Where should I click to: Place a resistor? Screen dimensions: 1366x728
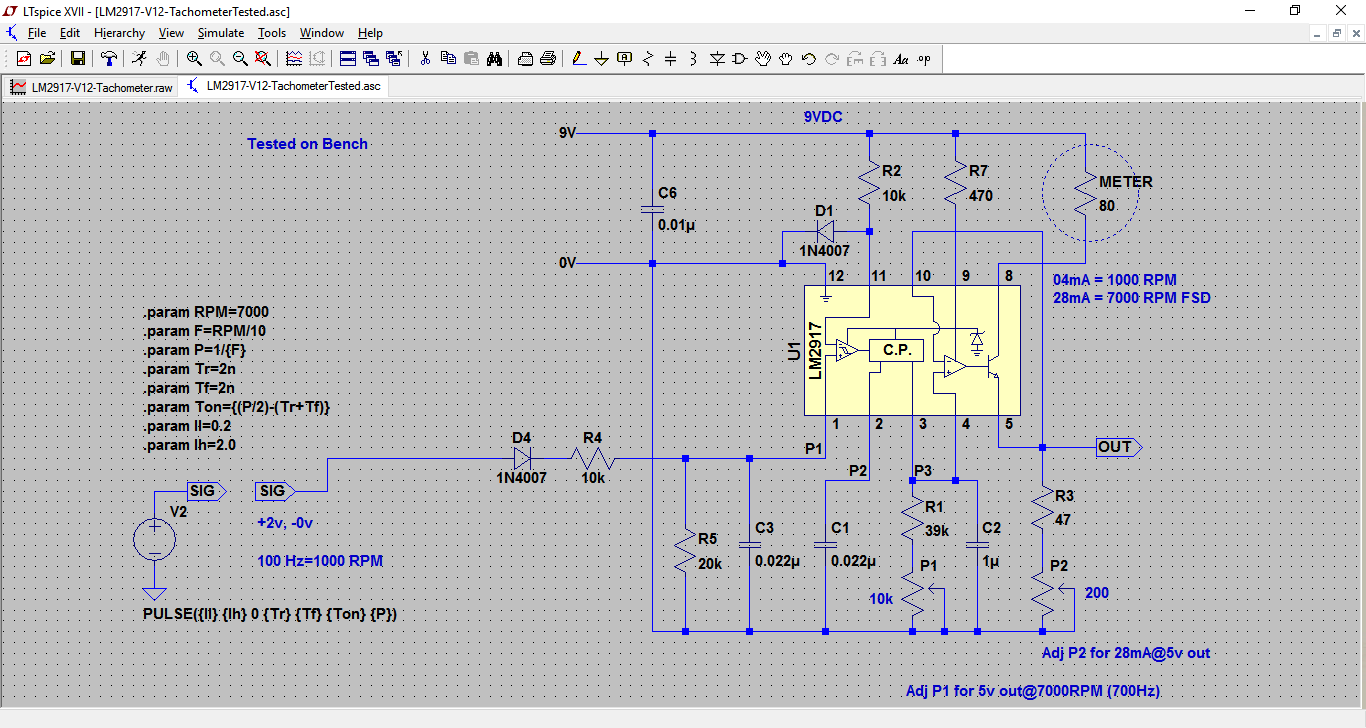[647, 59]
